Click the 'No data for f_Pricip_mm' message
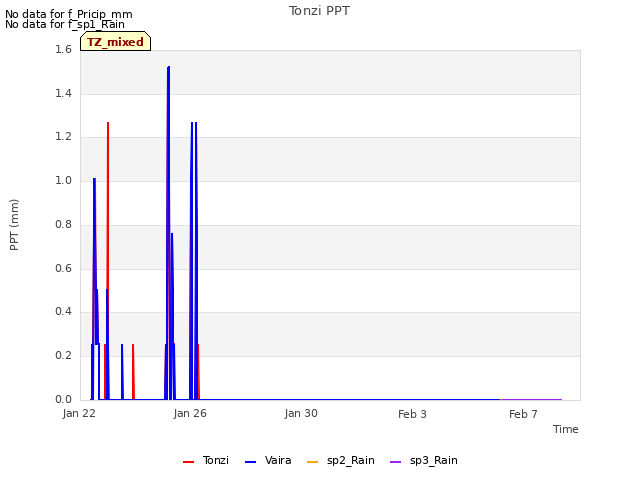 point(69,14)
